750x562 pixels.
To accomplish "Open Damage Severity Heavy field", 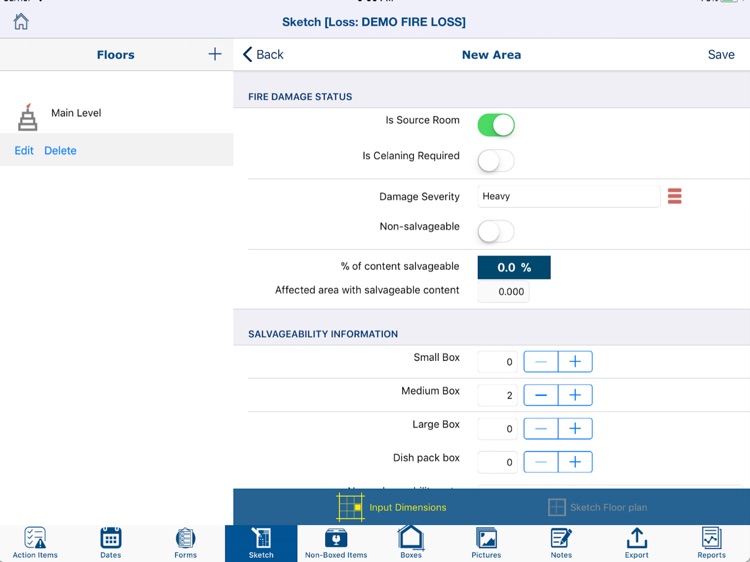I will [569, 196].
